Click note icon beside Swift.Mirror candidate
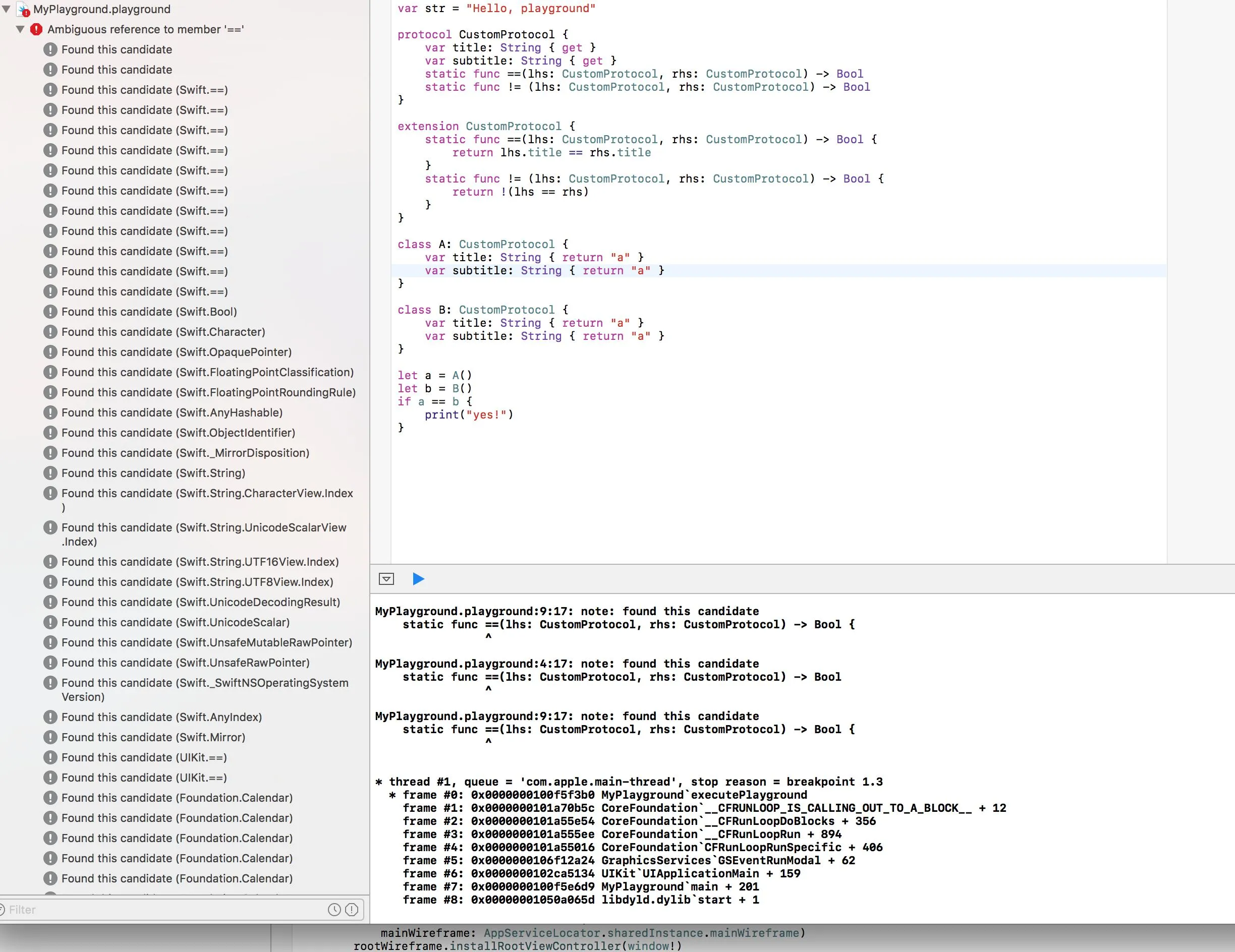The width and height of the screenshot is (1235, 952). coord(50,737)
